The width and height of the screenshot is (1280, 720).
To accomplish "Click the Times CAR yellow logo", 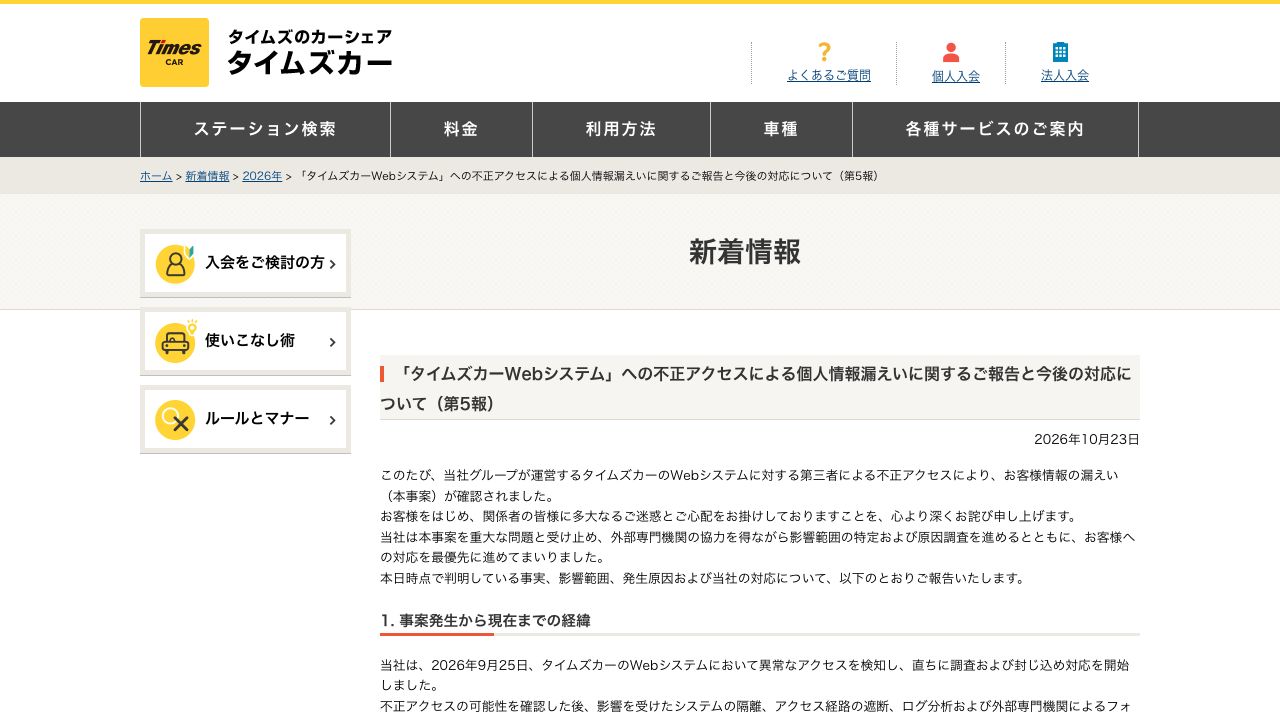I will 174,52.
